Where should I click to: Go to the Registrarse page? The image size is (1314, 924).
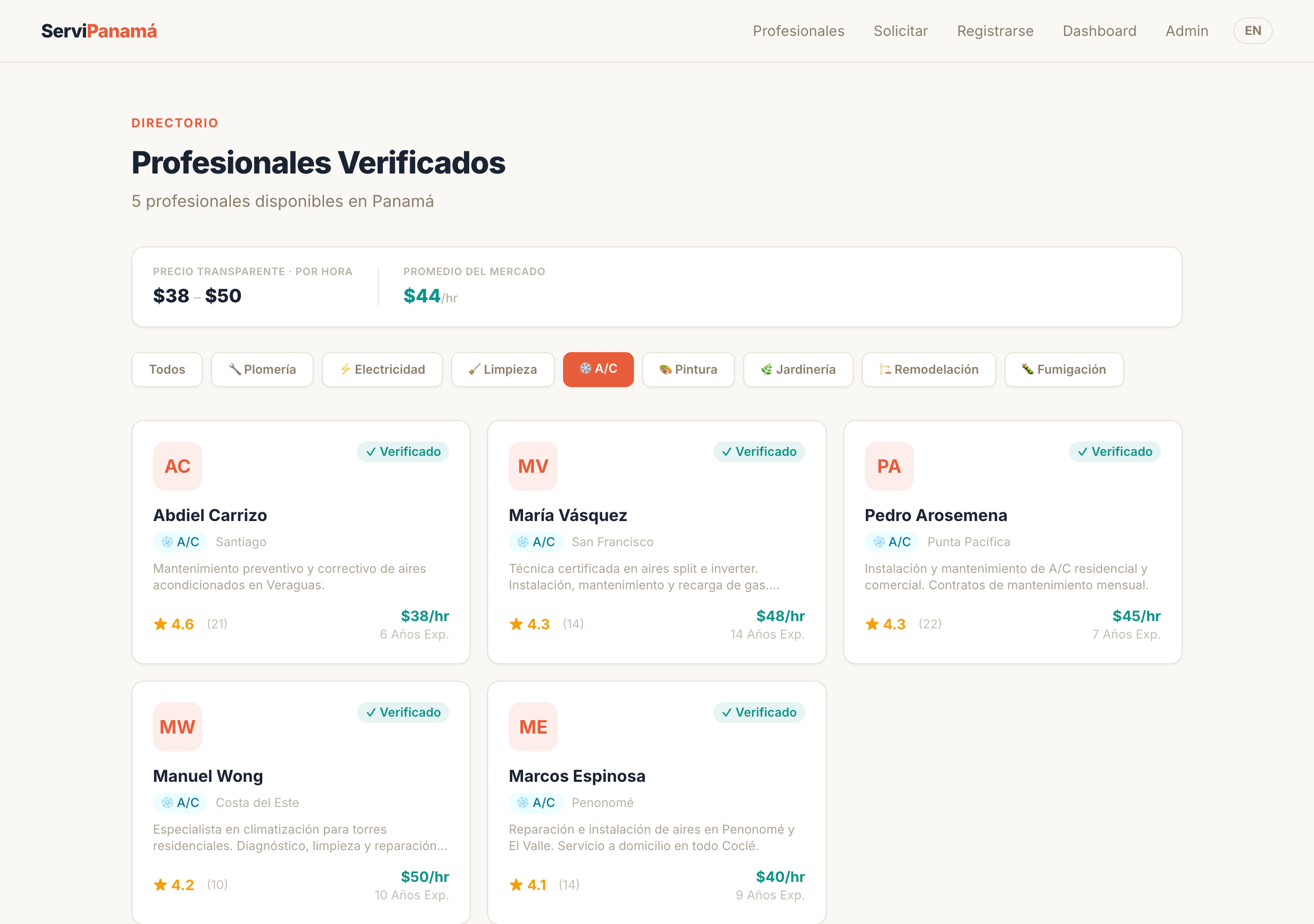(x=995, y=31)
